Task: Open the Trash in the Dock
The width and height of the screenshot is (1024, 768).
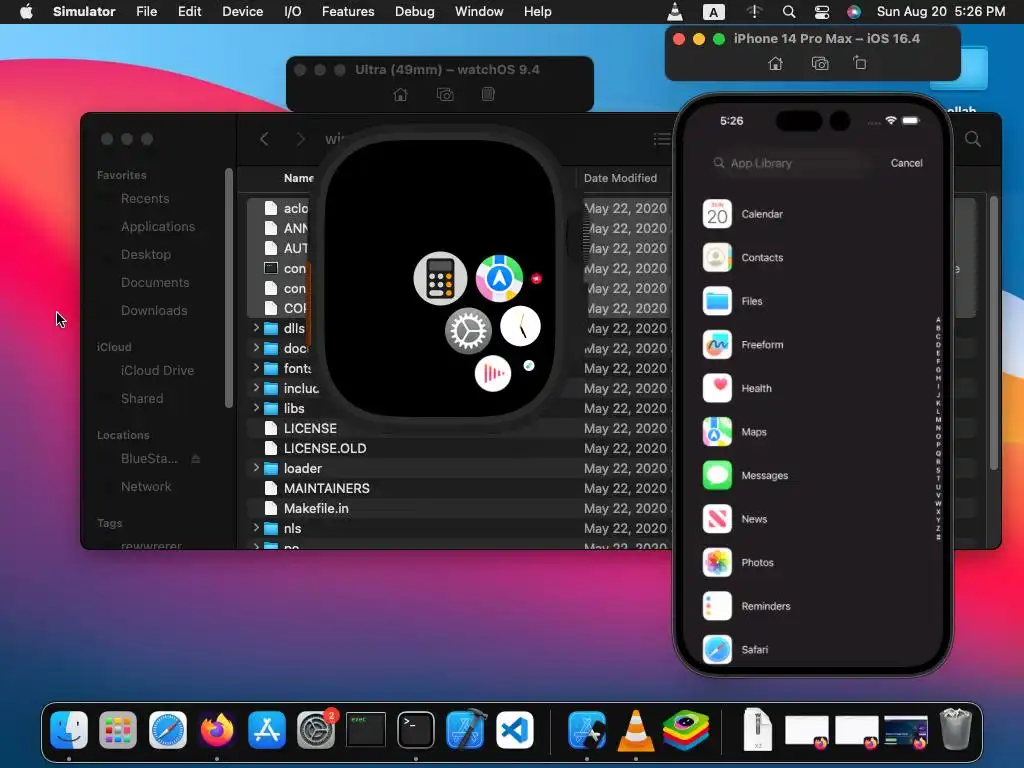Action: point(955,729)
